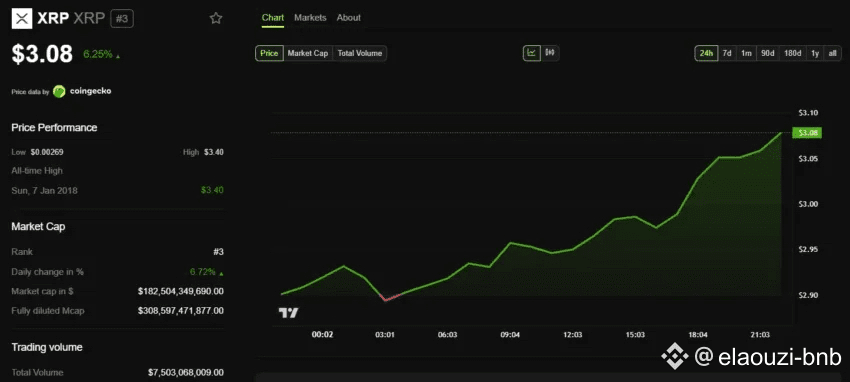The height and width of the screenshot is (382, 850).
Task: Switch to line chart view icon
Action: coord(532,53)
